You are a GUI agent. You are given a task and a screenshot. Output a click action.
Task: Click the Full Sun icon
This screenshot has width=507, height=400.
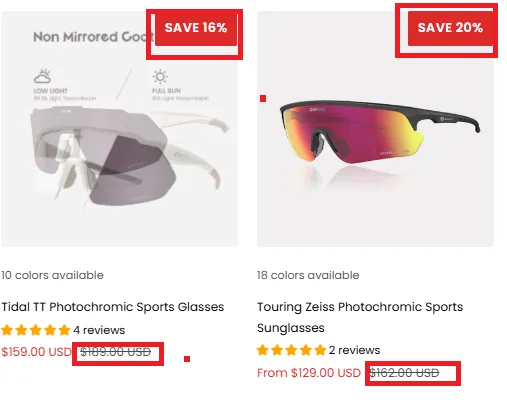click(x=160, y=77)
